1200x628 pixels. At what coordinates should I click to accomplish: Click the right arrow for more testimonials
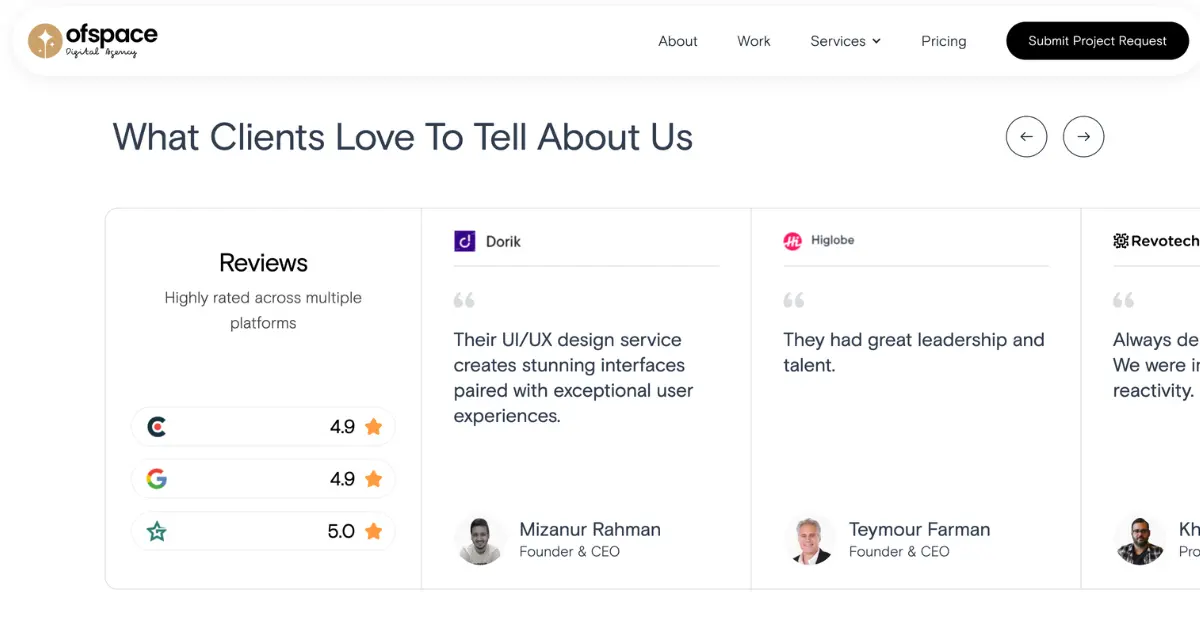click(1083, 136)
